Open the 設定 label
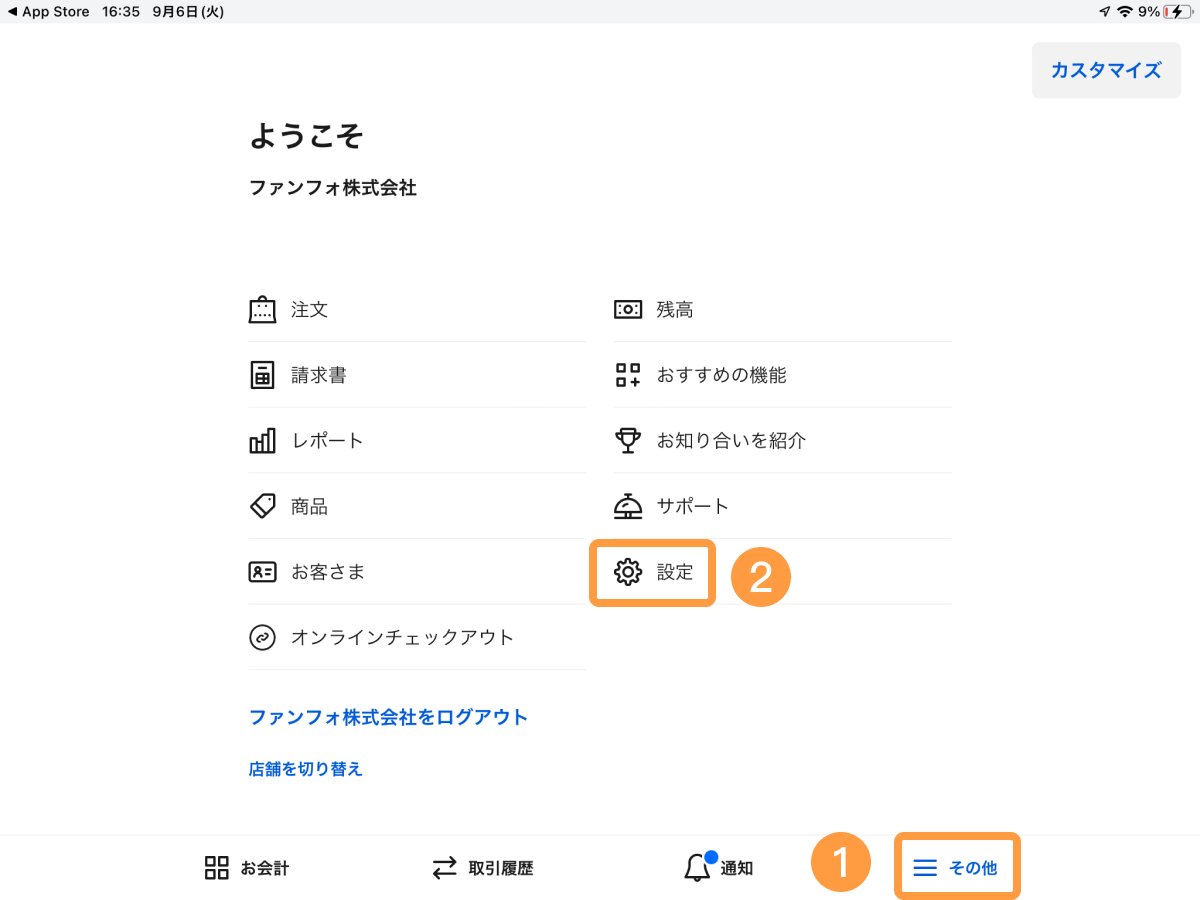Viewport: 1200px width, 900px height. point(675,572)
